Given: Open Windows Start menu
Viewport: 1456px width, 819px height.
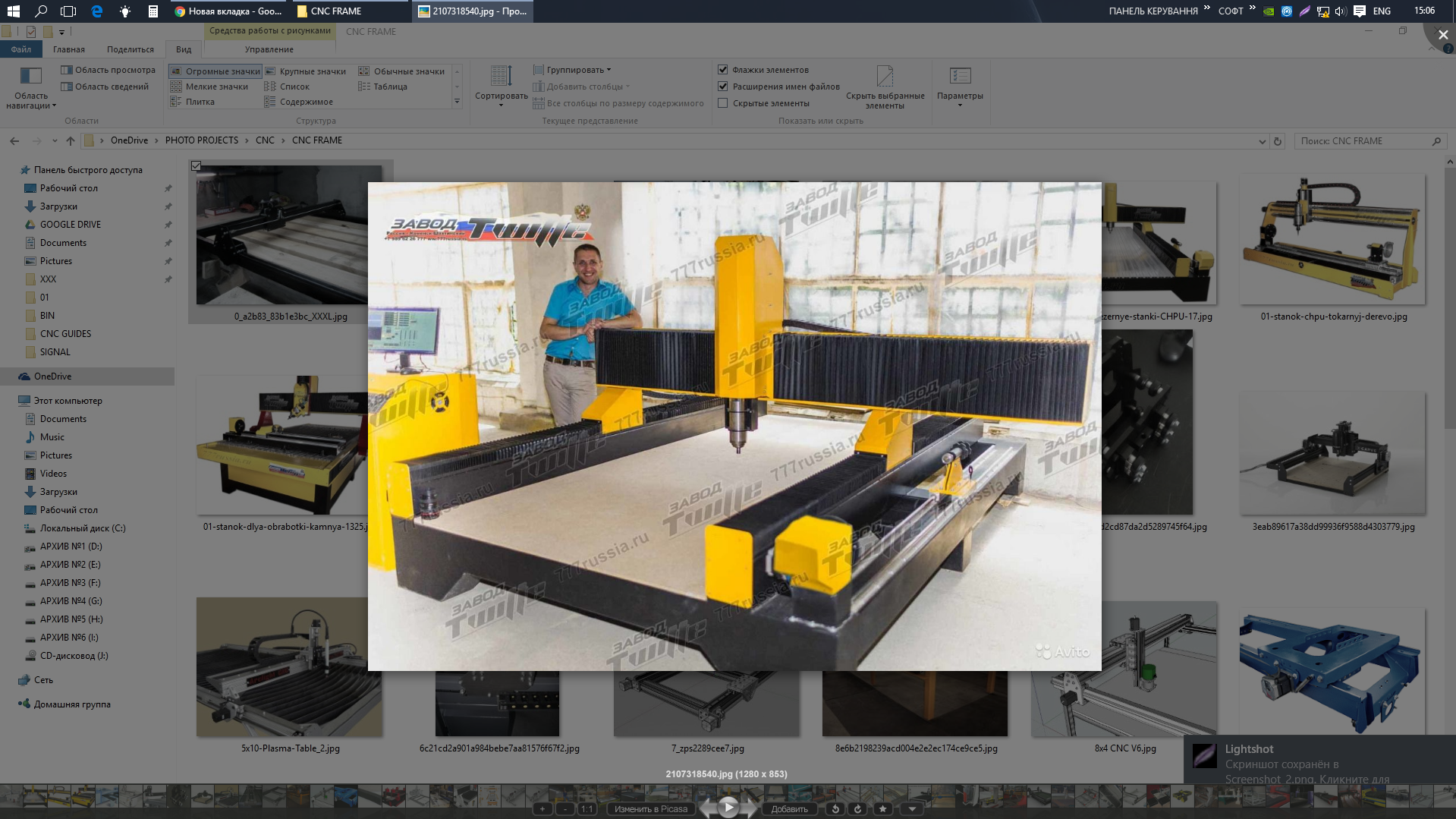Looking at the screenshot, I should pyautogui.click(x=13, y=11).
